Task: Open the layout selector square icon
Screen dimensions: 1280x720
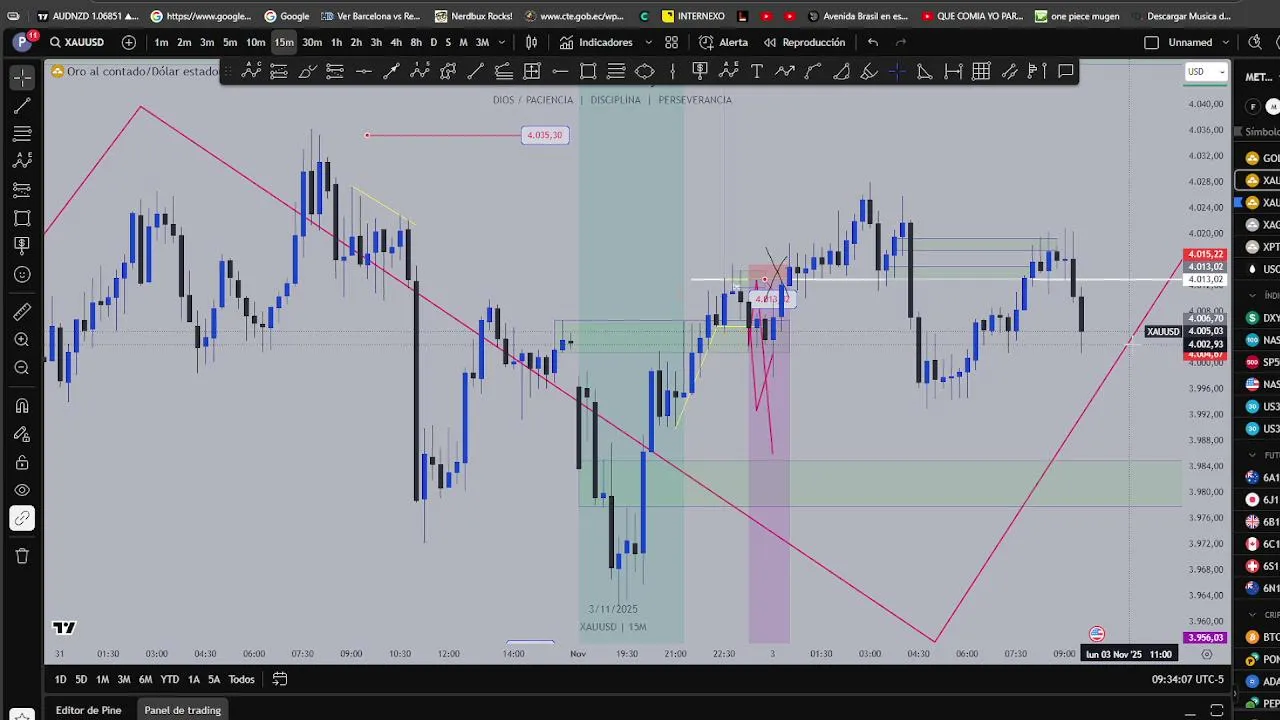Action: point(1151,42)
